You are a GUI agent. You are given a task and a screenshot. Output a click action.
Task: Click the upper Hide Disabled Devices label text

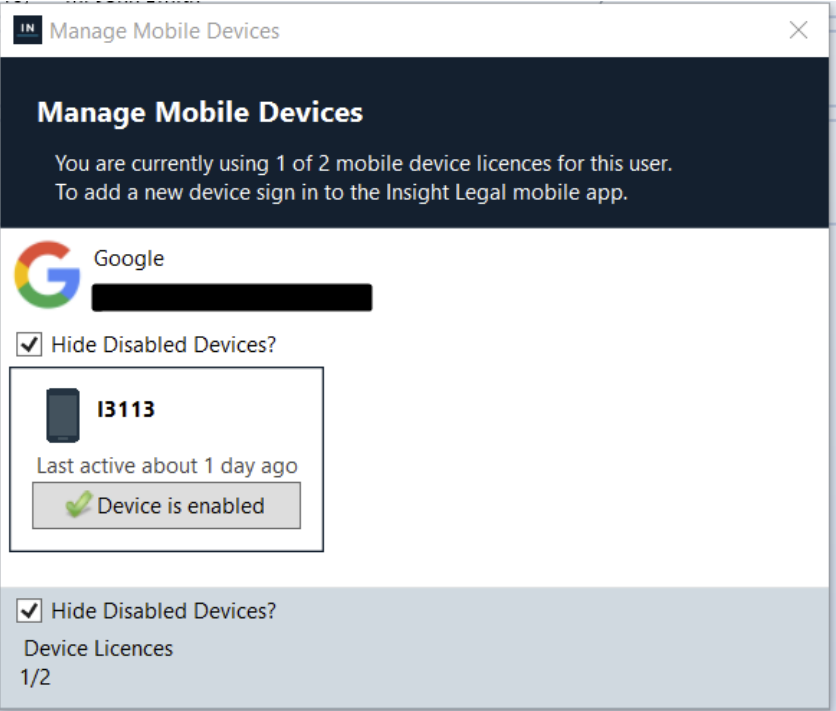pos(164,345)
